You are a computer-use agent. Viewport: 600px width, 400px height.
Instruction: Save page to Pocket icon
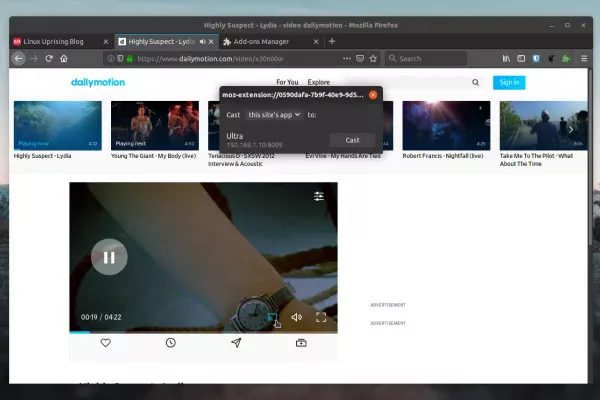(x=360, y=59)
